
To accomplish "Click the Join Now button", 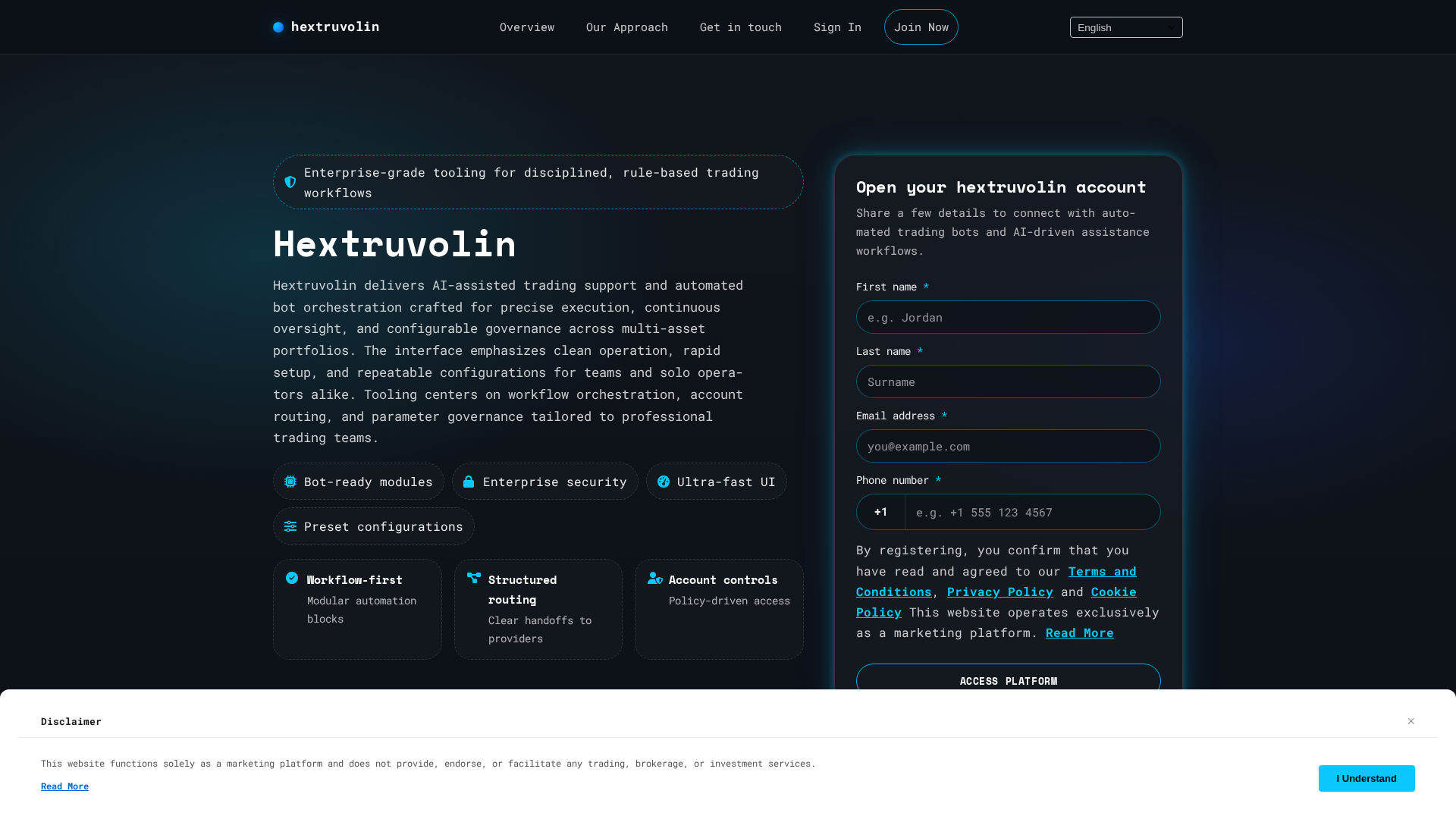I will click(x=921, y=27).
